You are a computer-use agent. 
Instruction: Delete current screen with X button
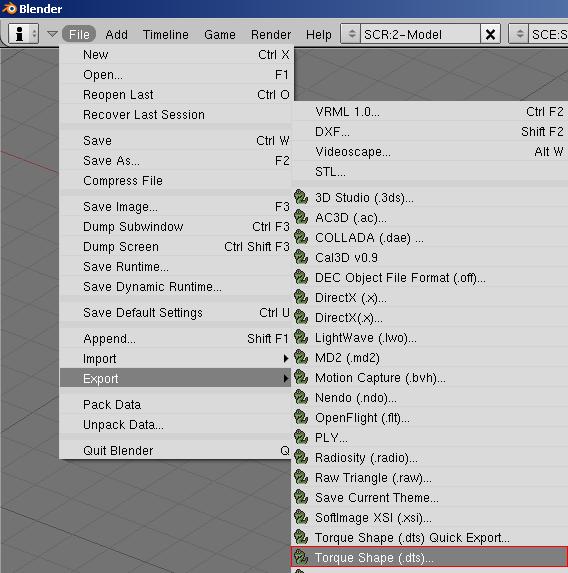click(490, 34)
